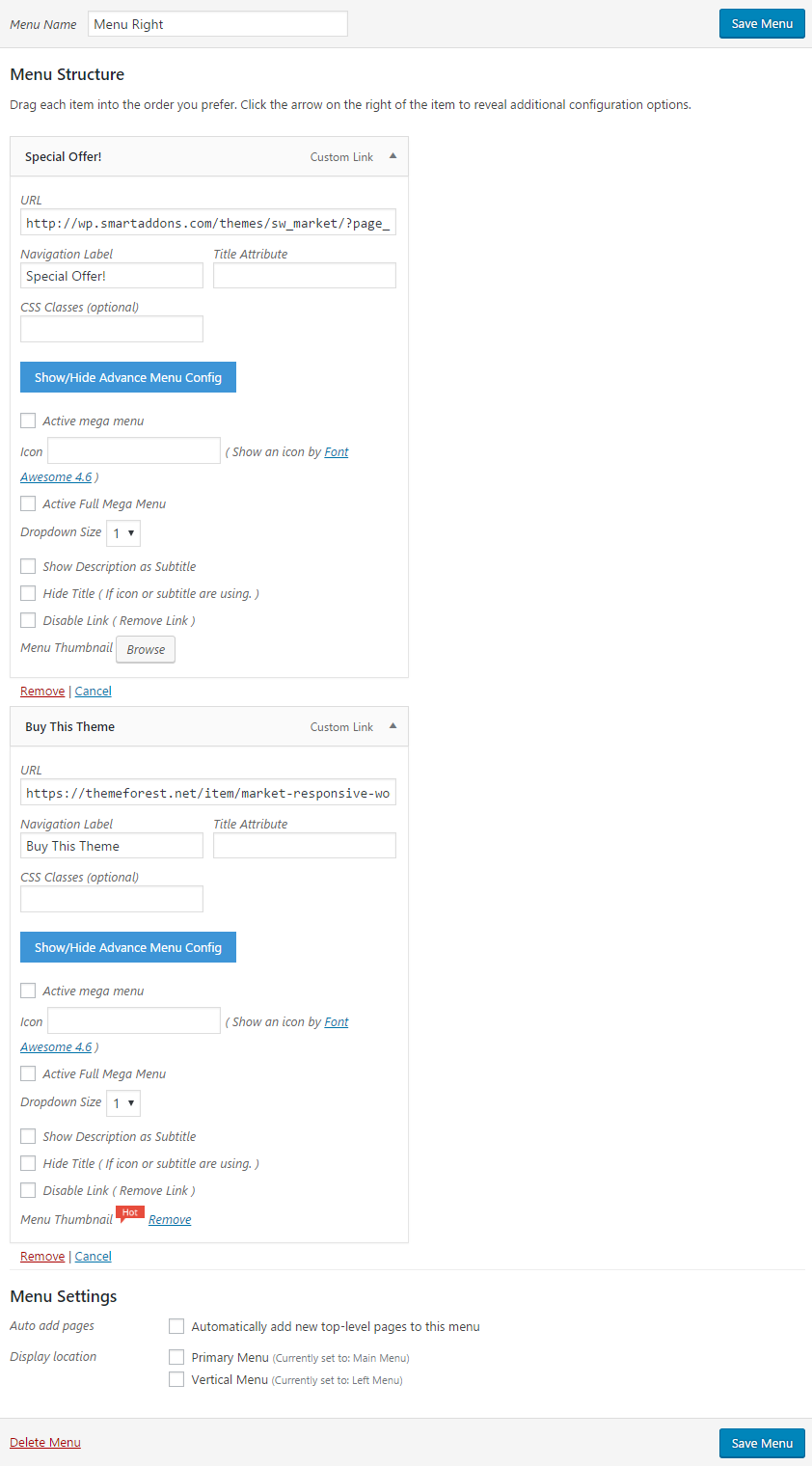Image resolution: width=812 pixels, height=1466 pixels.
Task: Select Primary Menu display location checkbox
Action: tap(176, 1357)
